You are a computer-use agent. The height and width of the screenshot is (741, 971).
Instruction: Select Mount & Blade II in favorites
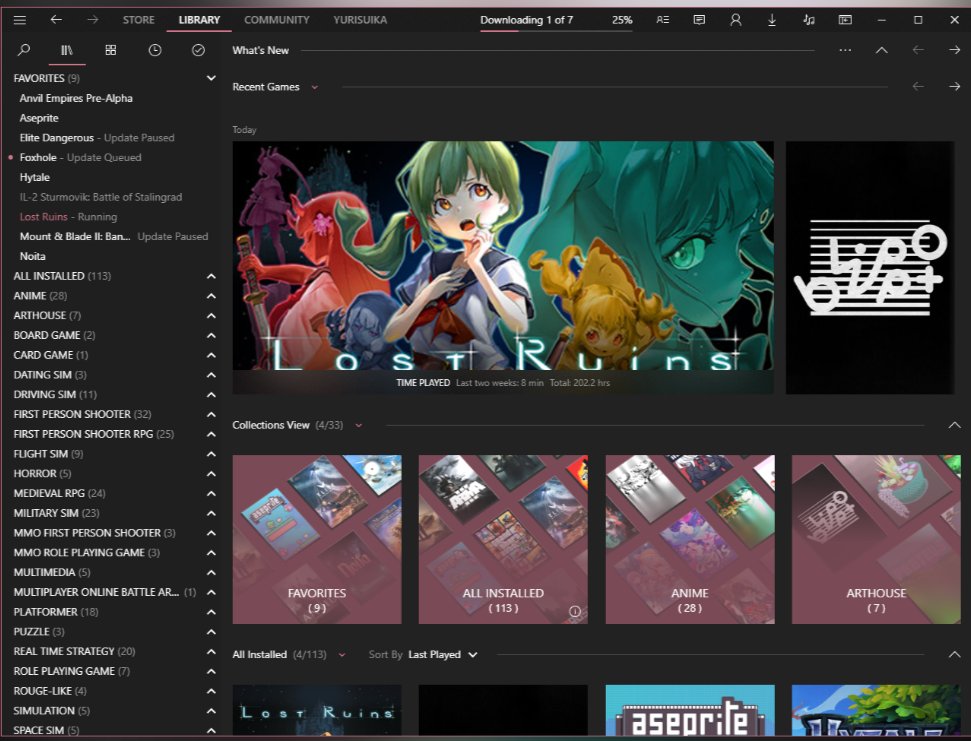click(x=75, y=236)
